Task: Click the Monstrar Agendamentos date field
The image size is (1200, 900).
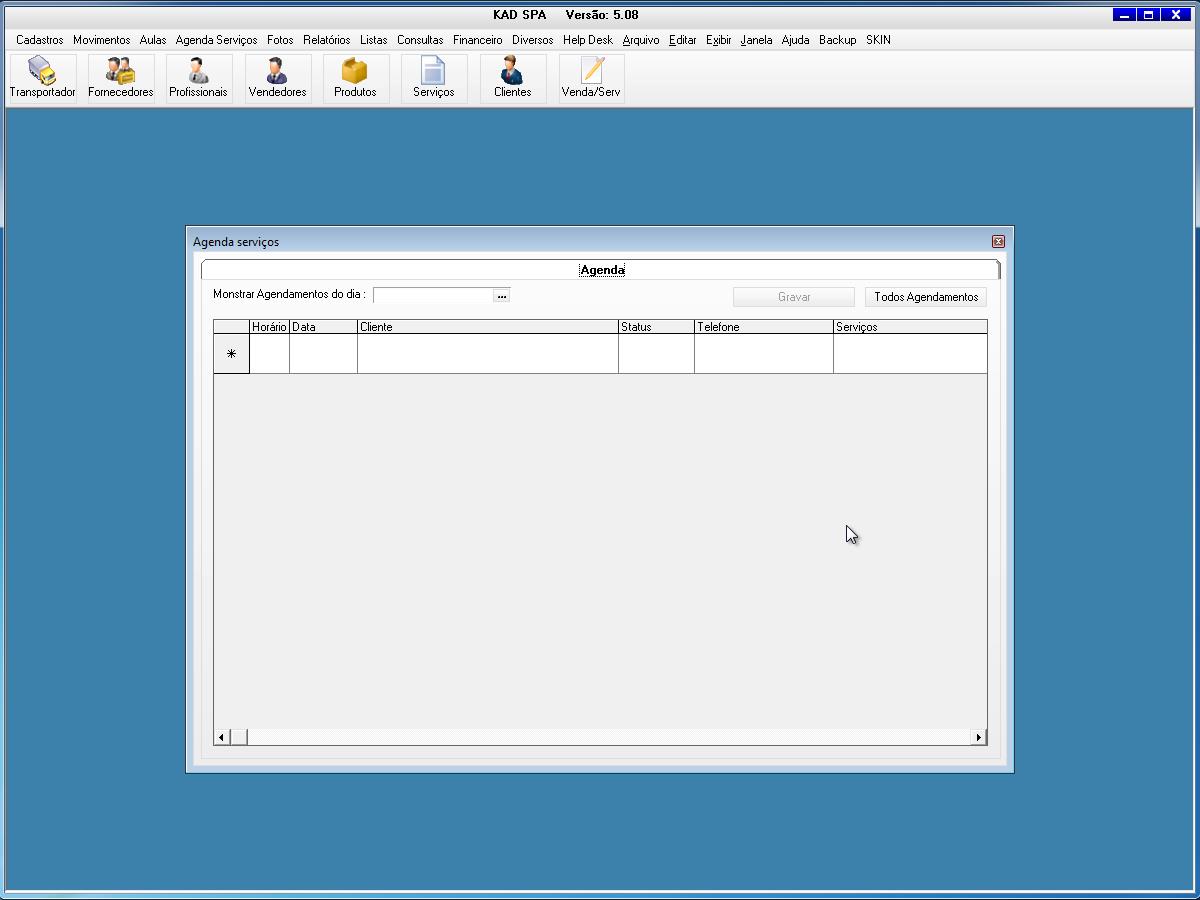Action: click(433, 296)
